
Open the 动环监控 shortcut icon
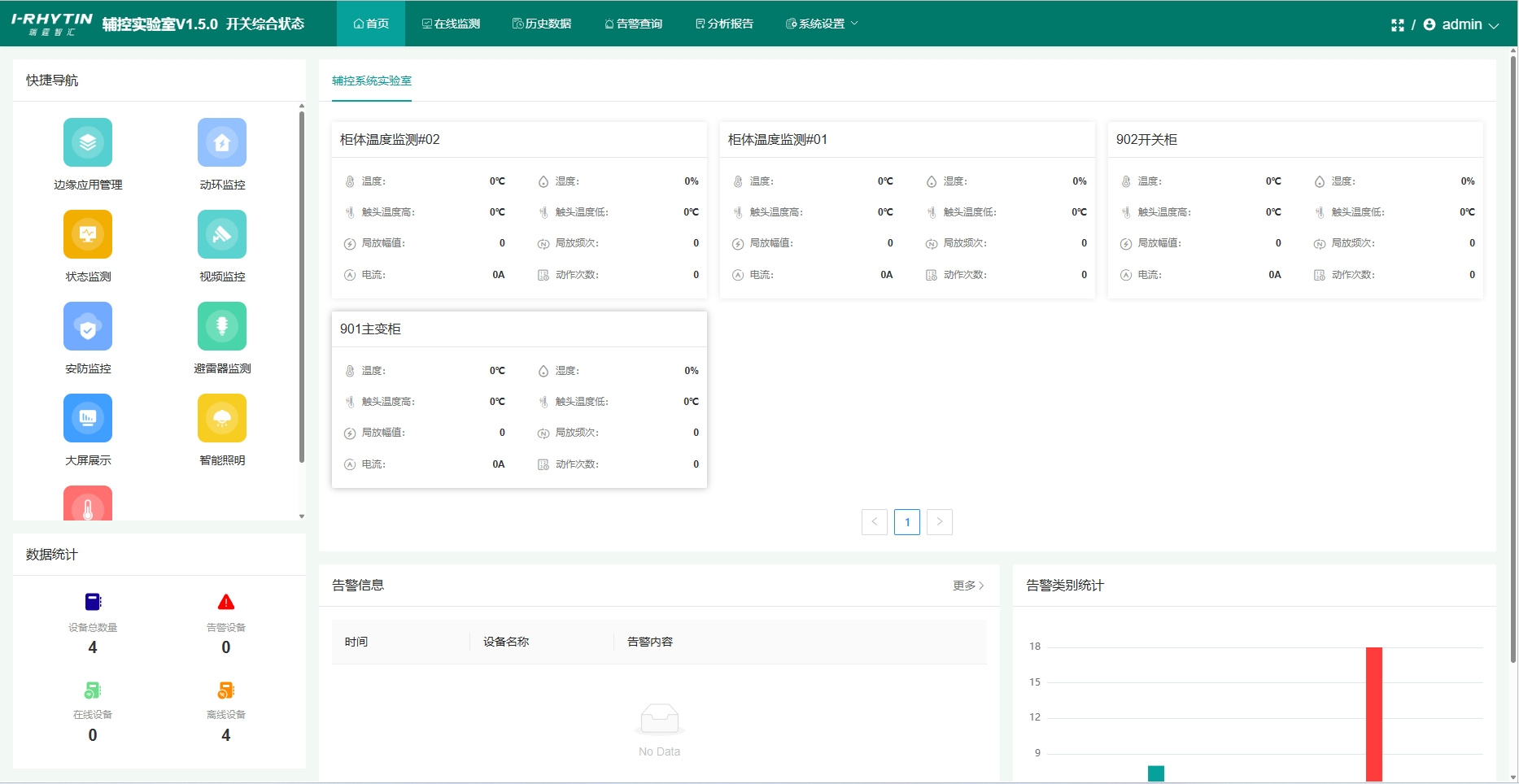[x=221, y=143]
